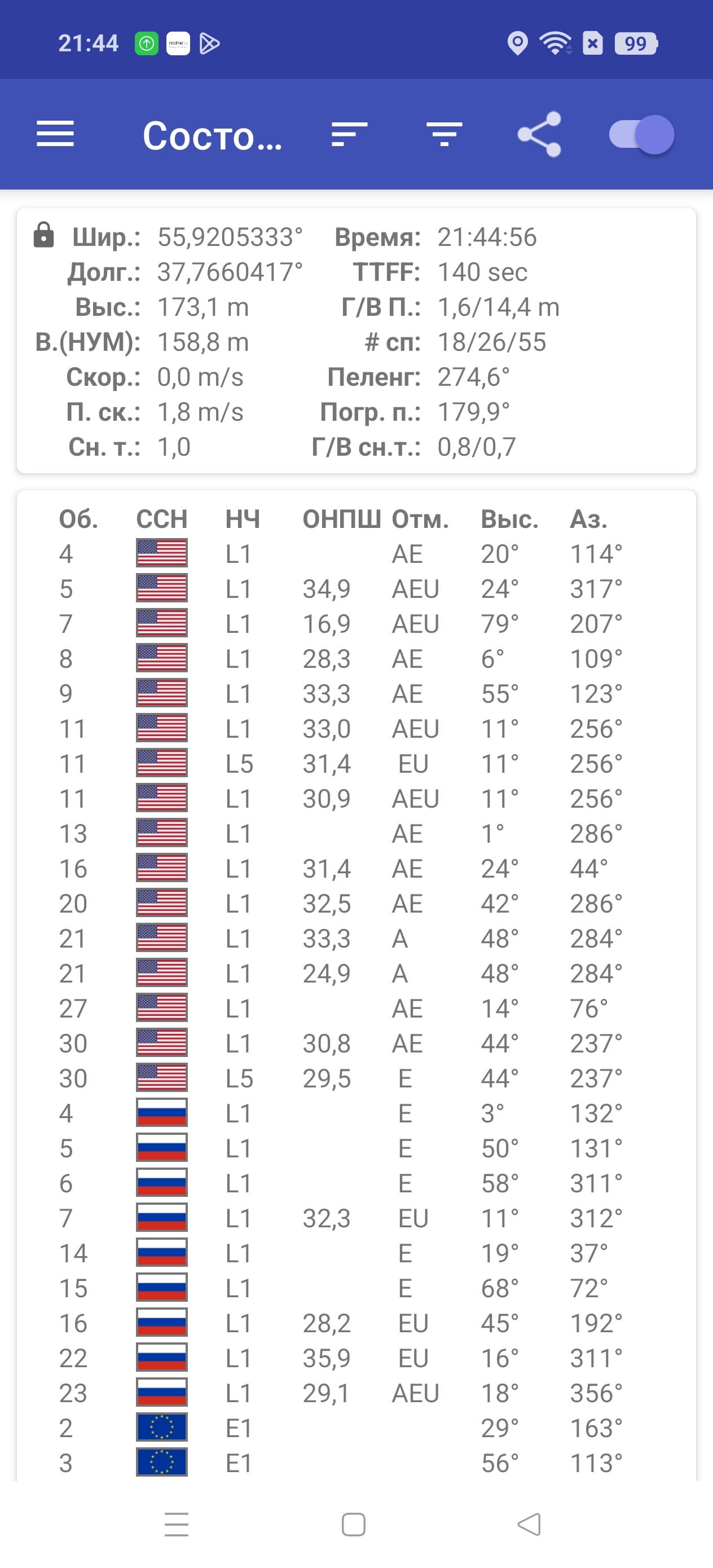Open the hamburger navigation menu

55,134
